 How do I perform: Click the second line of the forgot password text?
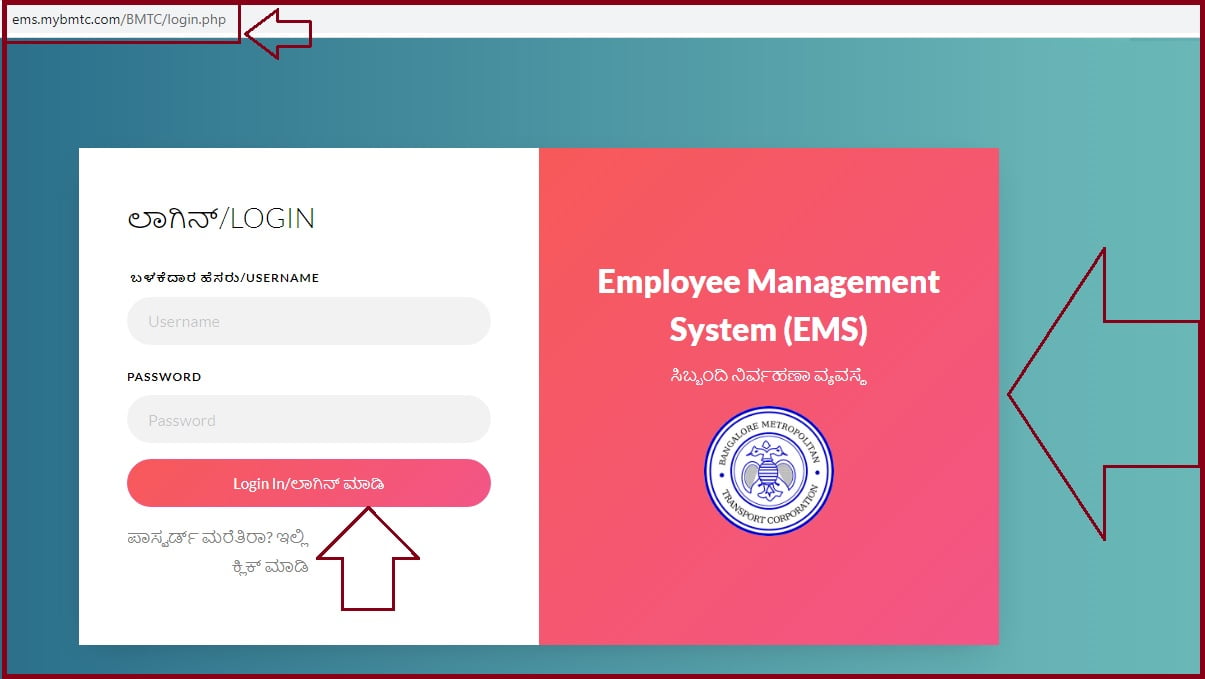[x=269, y=567]
